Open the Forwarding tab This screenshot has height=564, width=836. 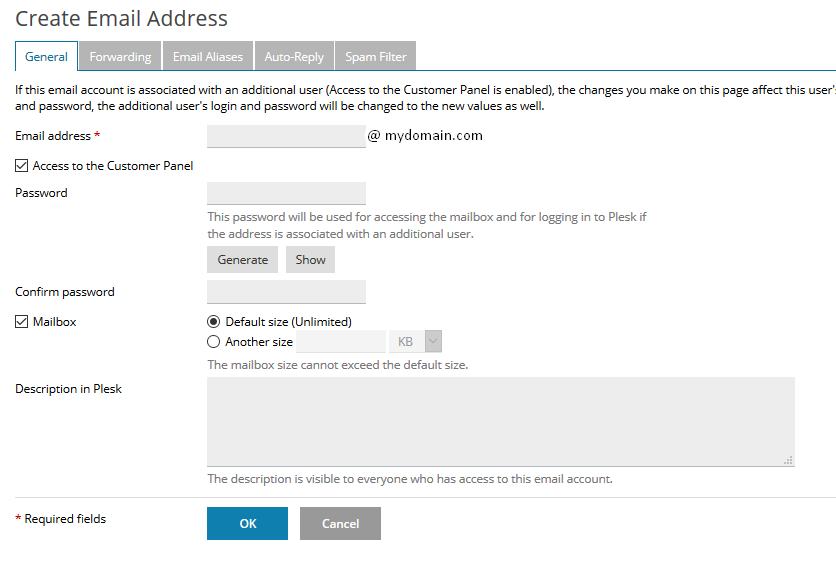point(120,56)
